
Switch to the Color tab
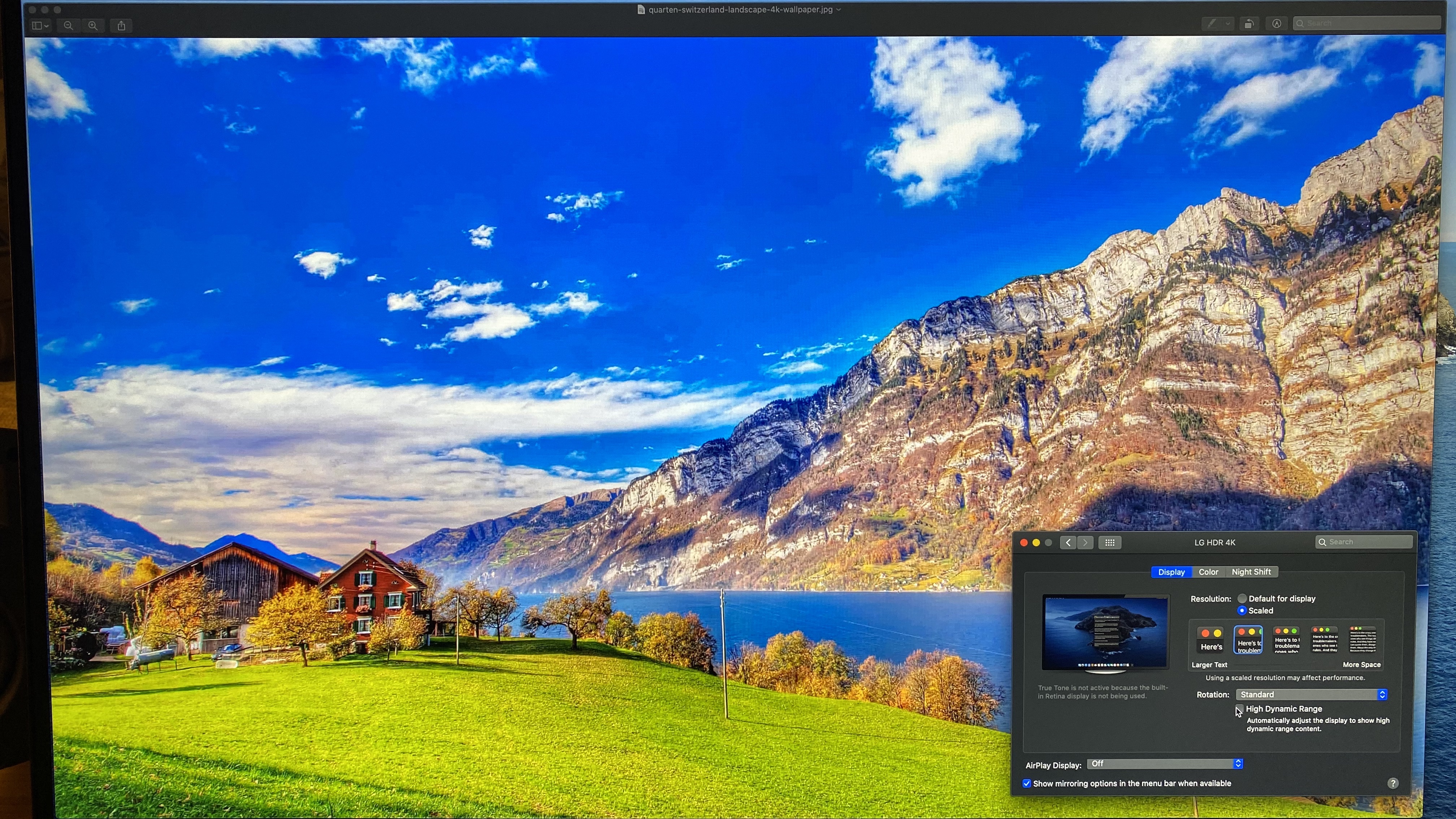click(1208, 572)
